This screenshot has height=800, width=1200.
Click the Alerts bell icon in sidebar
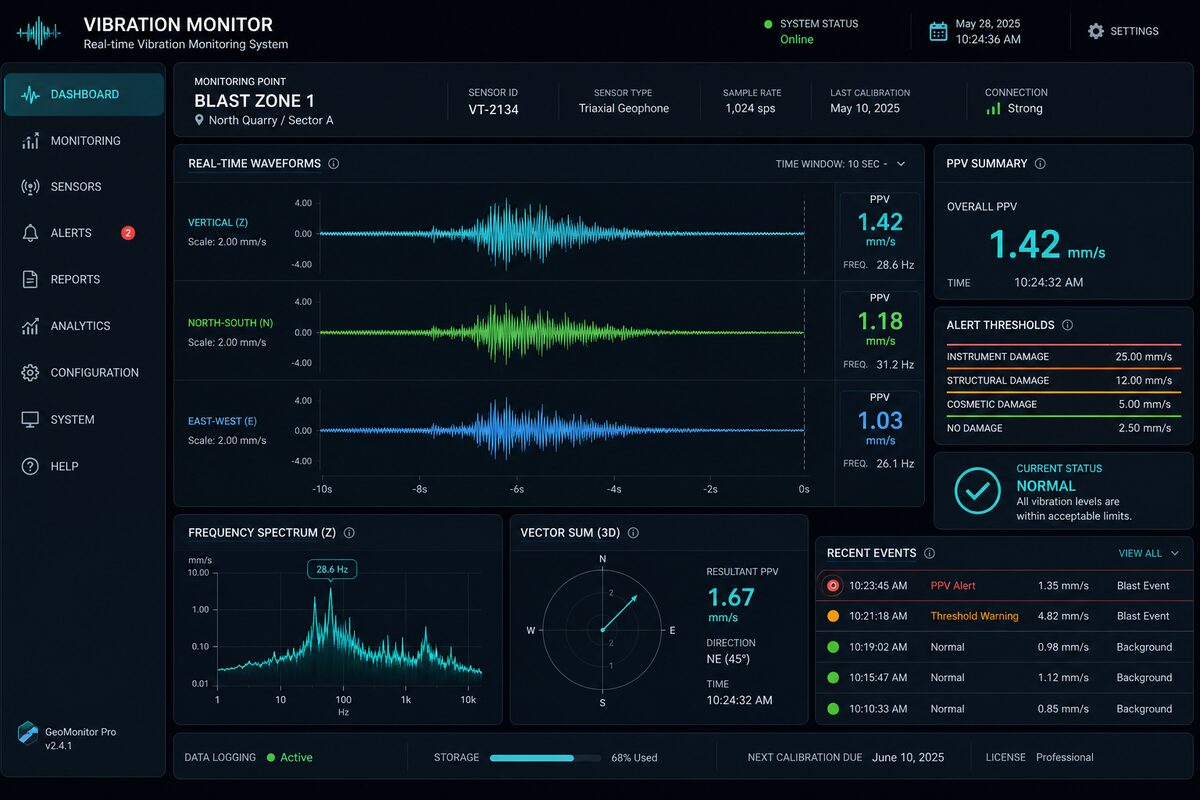31,233
